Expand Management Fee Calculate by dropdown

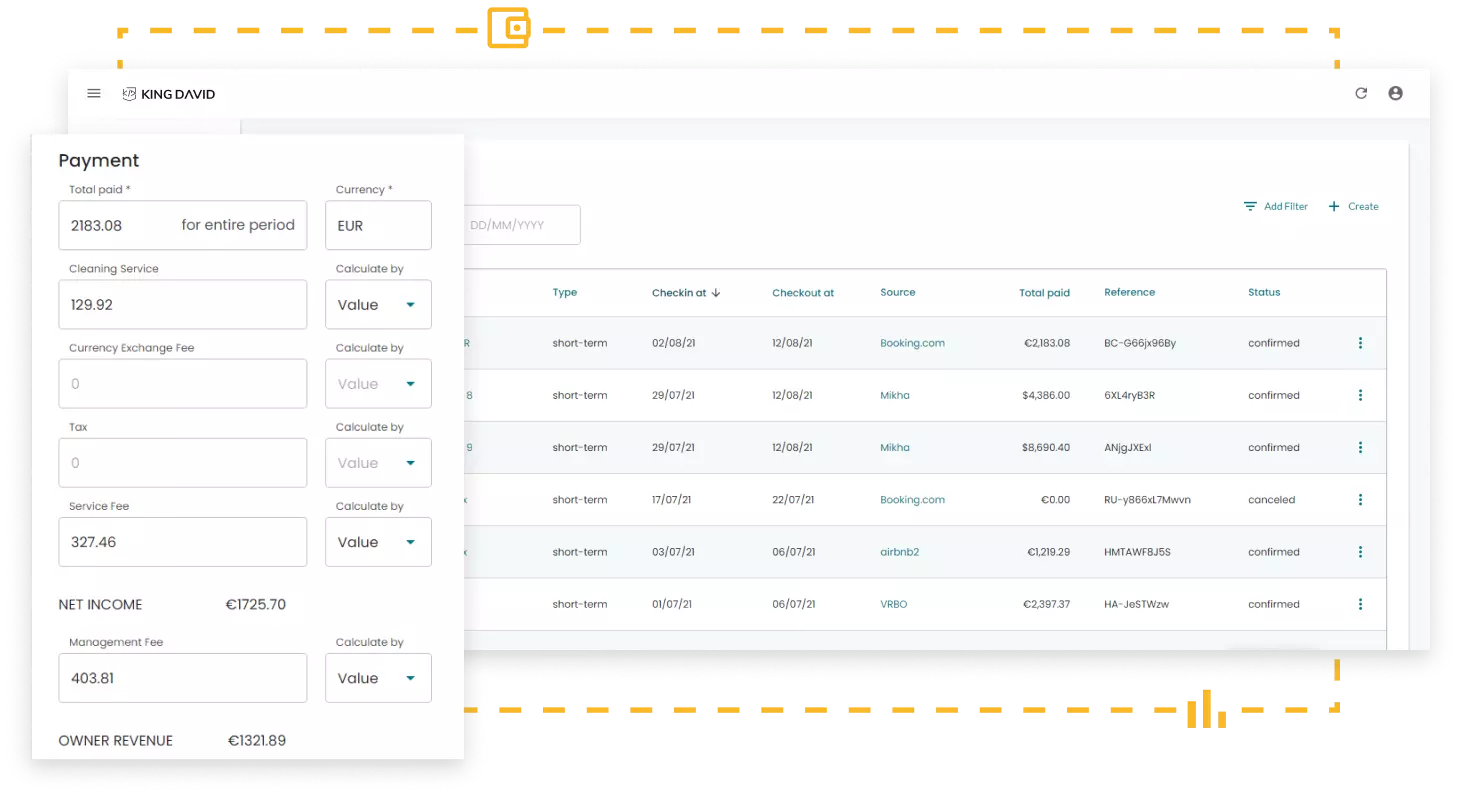378,678
